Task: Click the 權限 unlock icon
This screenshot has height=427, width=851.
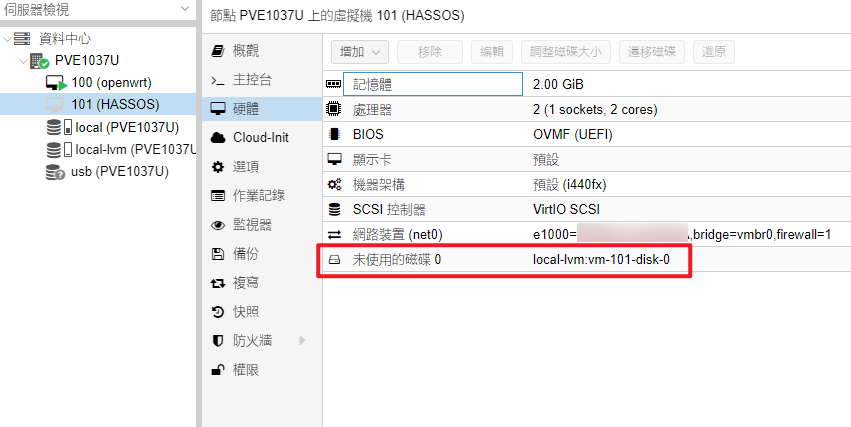Action: click(x=218, y=370)
